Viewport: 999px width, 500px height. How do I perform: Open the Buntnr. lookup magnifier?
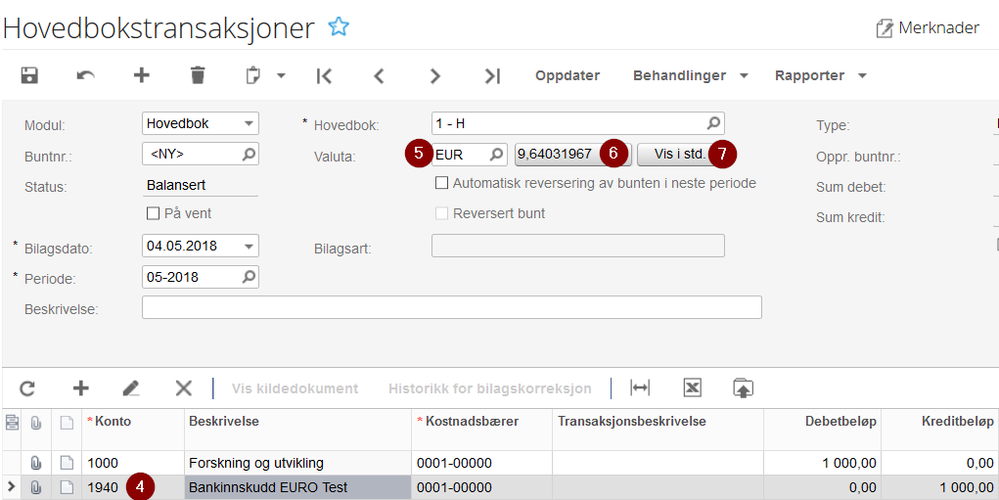tap(249, 154)
